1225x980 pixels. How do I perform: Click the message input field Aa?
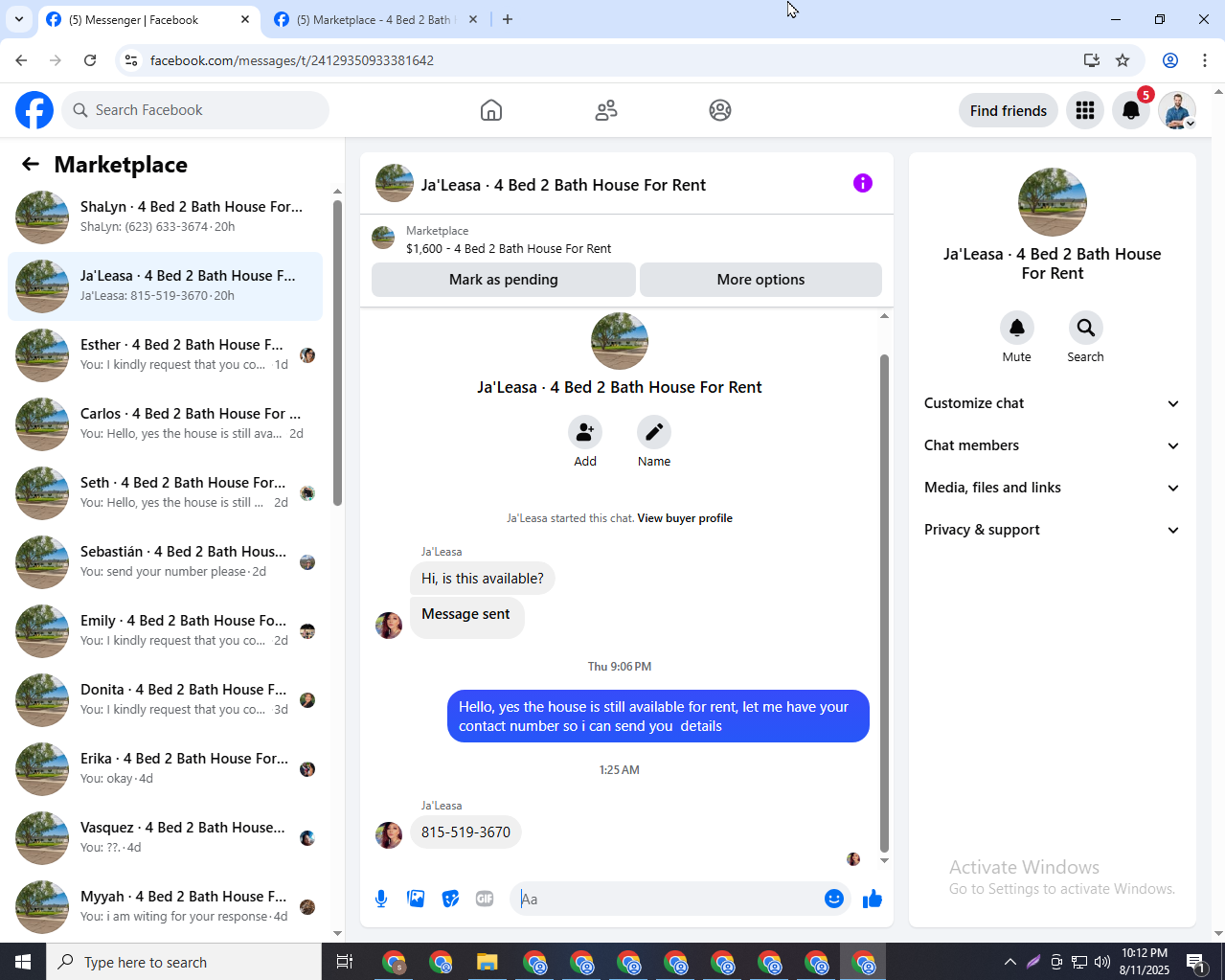669,899
